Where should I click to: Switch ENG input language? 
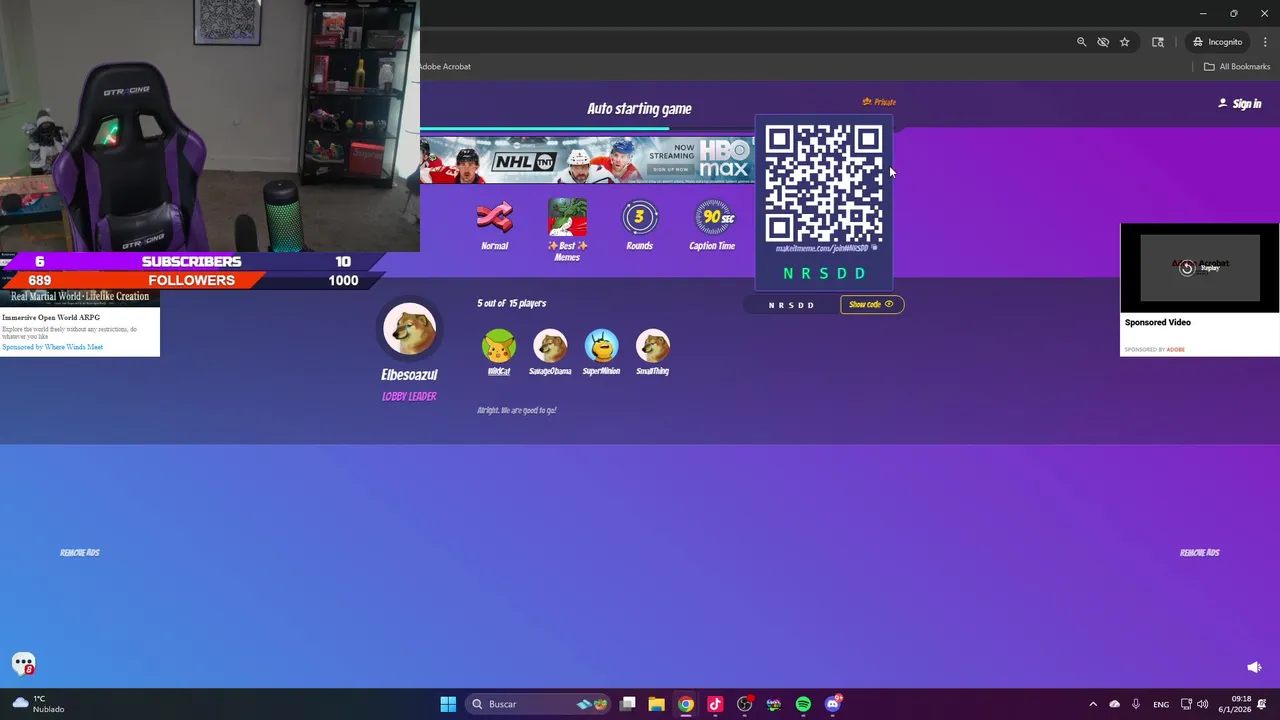tap(1161, 704)
